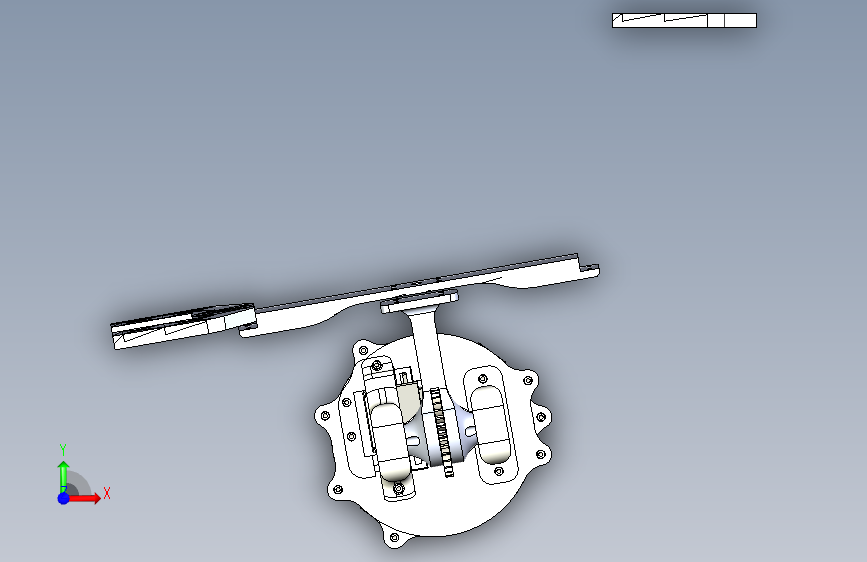Image resolution: width=867 pixels, height=562 pixels.
Task: Select the toothed gear wheel in the assembly
Action: (442, 431)
